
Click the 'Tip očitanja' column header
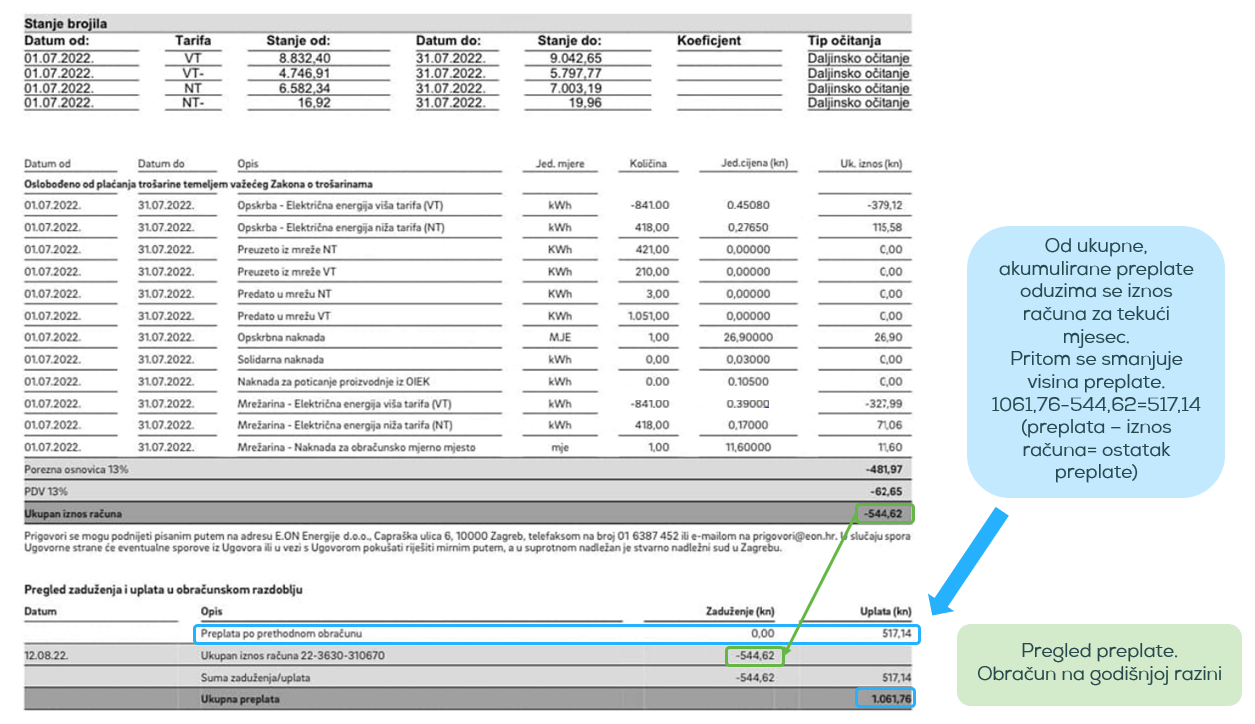tap(844, 41)
